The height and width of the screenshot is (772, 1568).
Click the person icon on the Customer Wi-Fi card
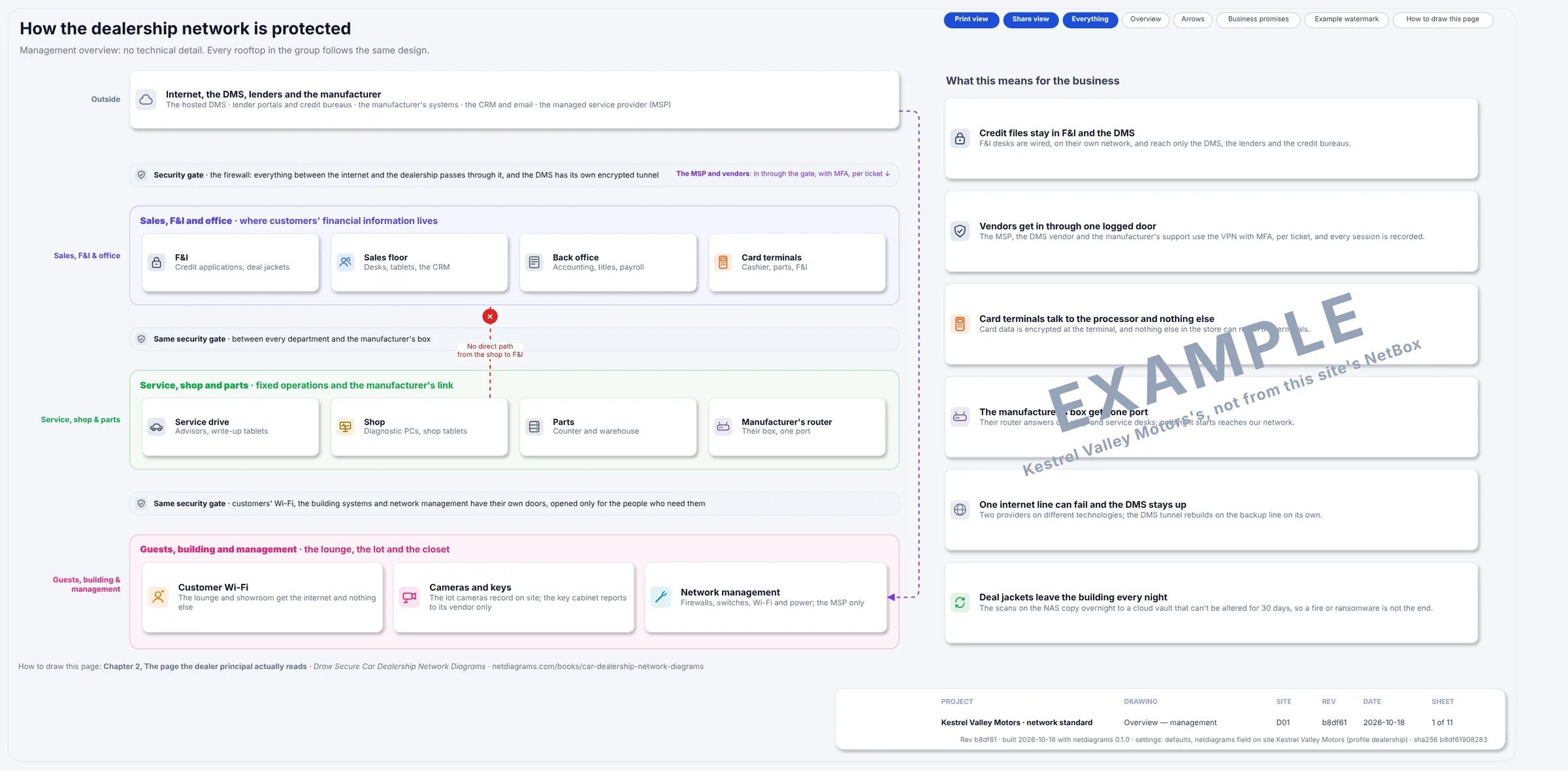[x=158, y=597]
